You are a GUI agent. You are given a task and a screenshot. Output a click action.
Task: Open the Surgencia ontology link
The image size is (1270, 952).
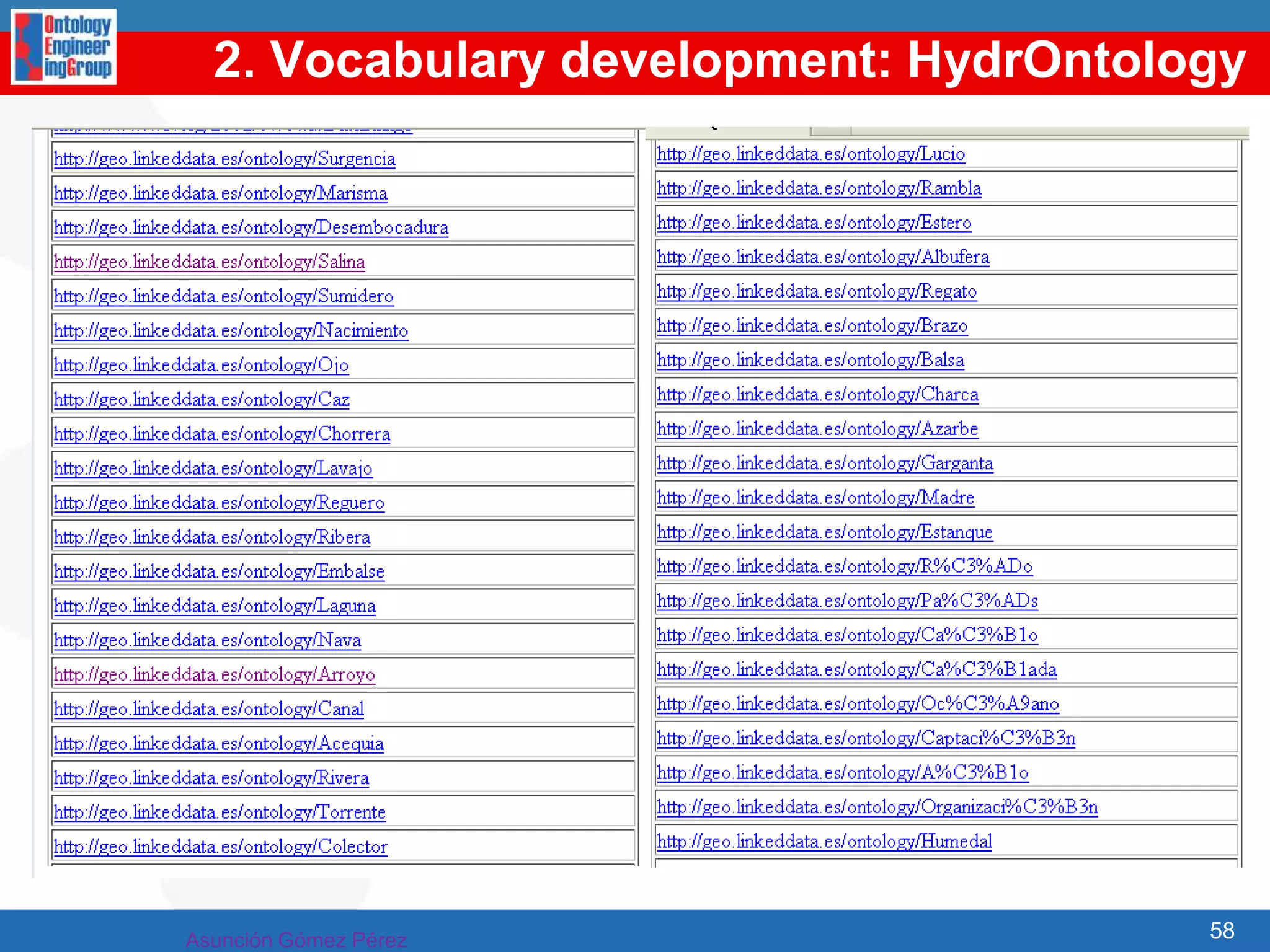tap(224, 159)
